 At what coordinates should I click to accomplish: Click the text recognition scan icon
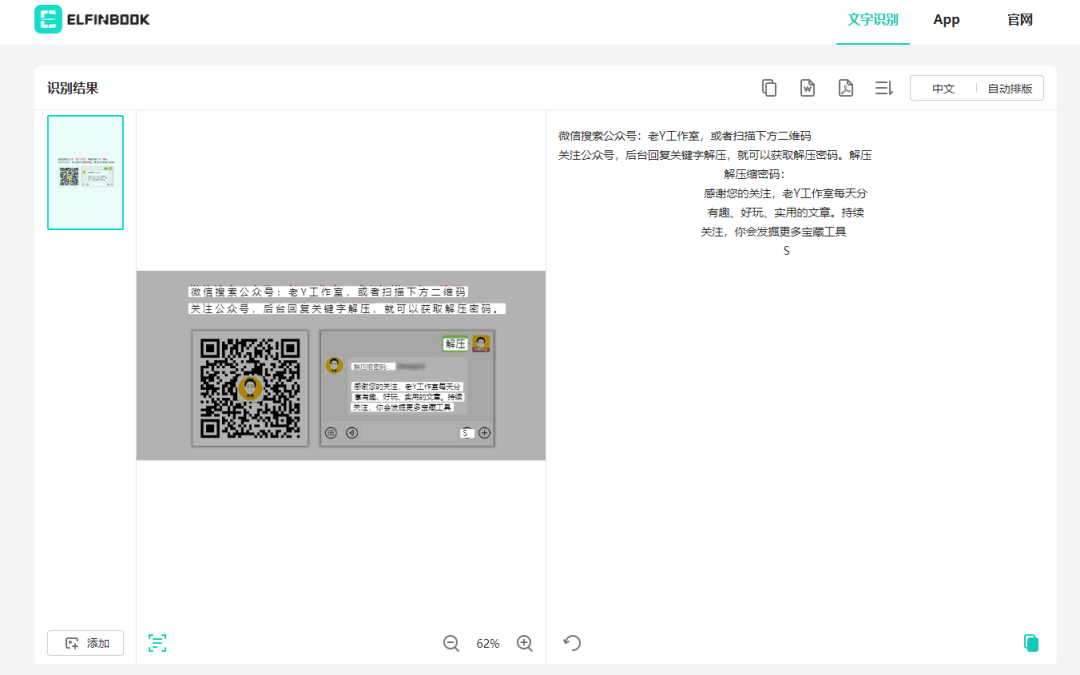click(x=157, y=642)
